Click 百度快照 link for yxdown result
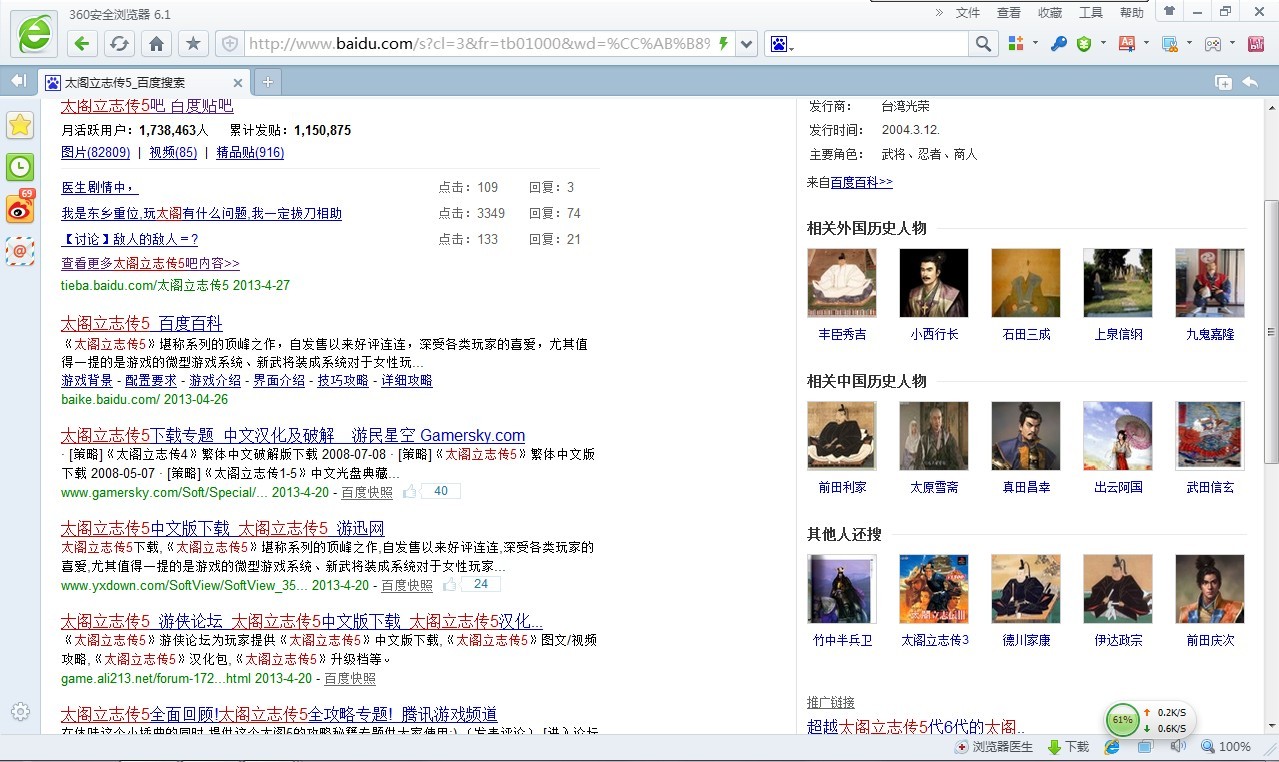Screen dimensions: 1279x762 pyautogui.click(x=407, y=586)
